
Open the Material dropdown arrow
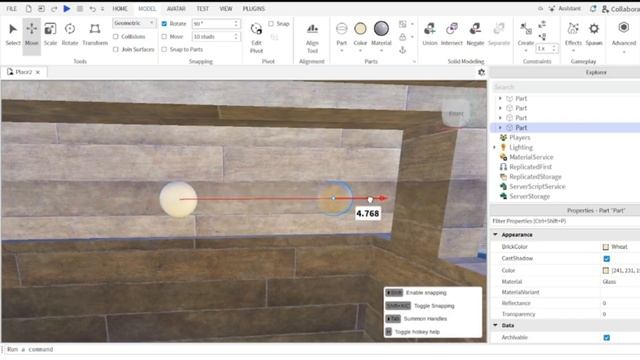pos(381,51)
